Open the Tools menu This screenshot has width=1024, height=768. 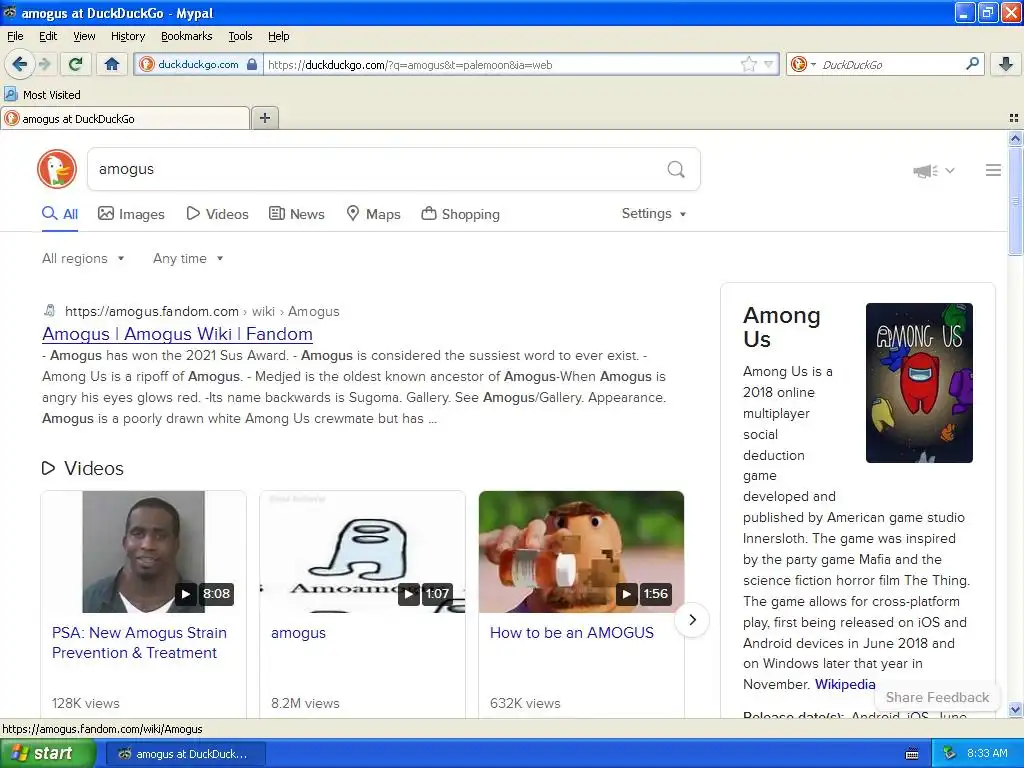tap(240, 36)
